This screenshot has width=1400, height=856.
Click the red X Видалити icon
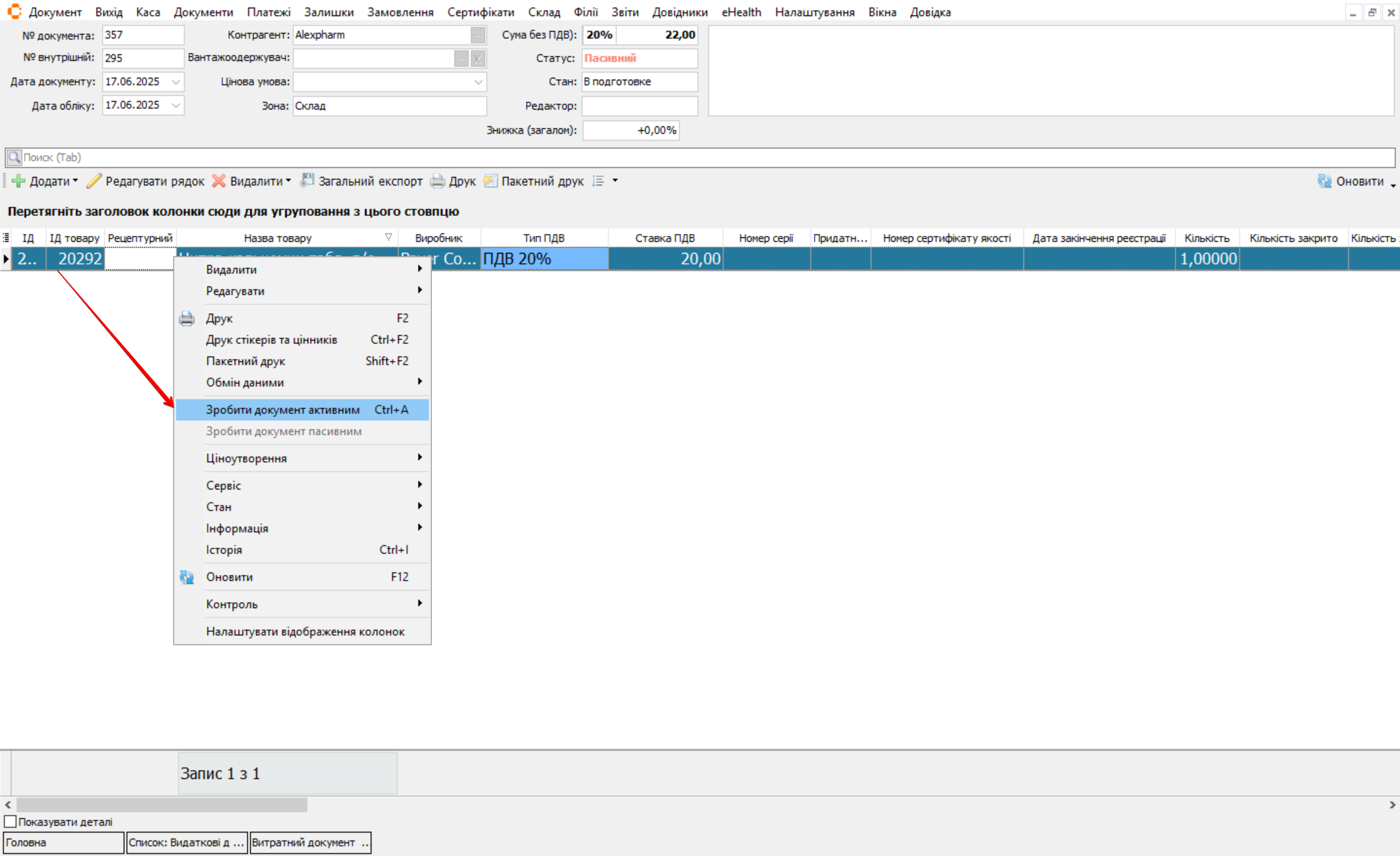click(219, 182)
